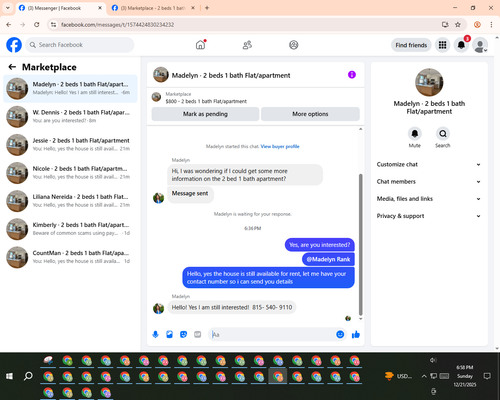The height and width of the screenshot is (400, 500).
Task: Open Chrome profile icon in toolbar
Action: click(x=477, y=24)
